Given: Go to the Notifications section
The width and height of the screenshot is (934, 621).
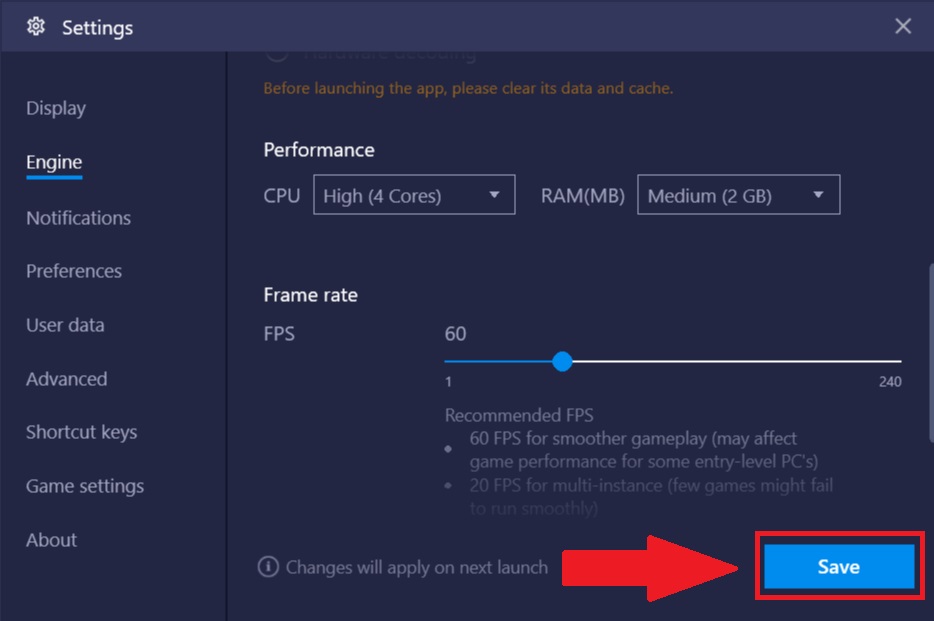Looking at the screenshot, I should (x=79, y=218).
